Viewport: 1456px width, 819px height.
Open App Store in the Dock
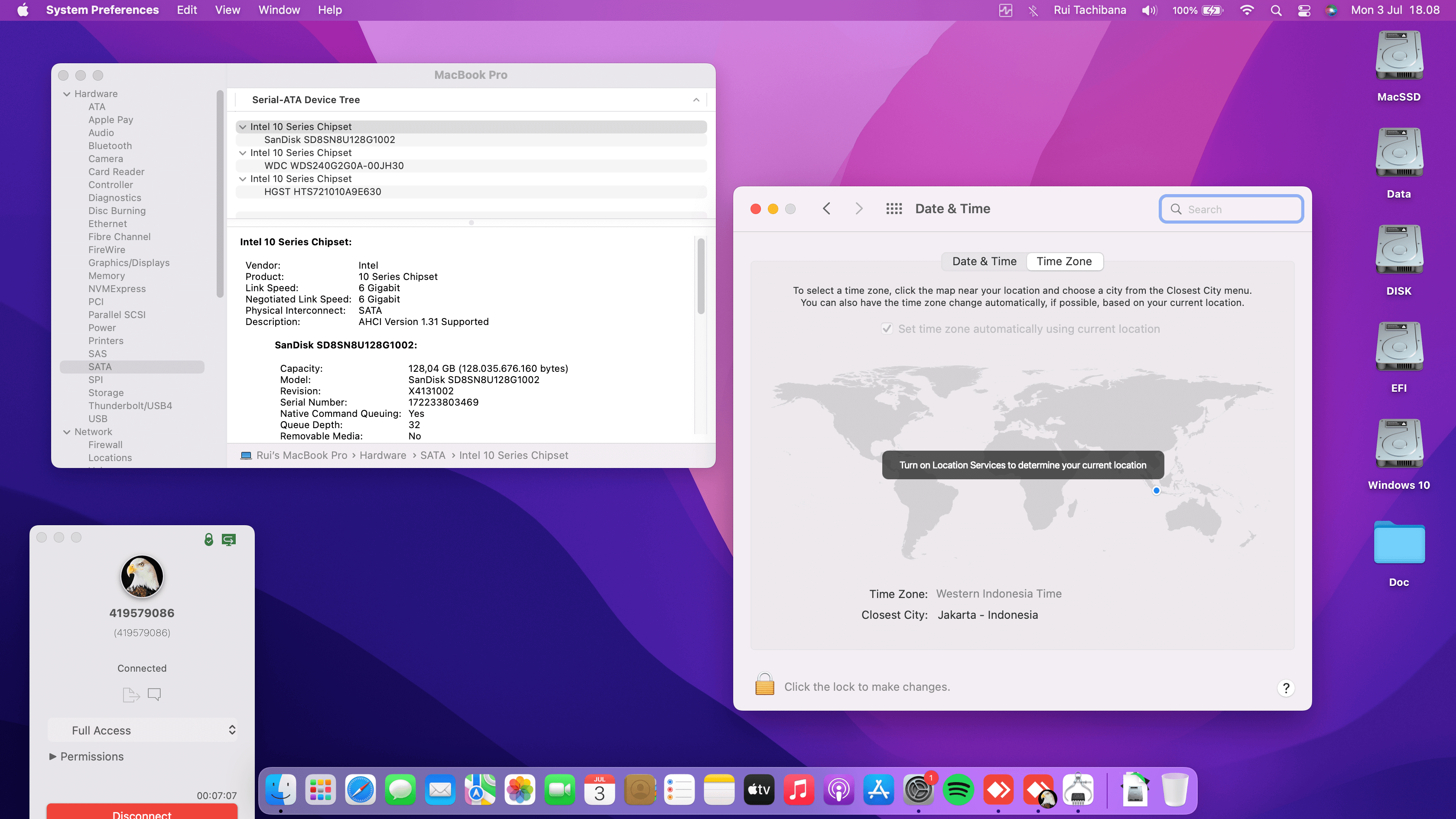[x=878, y=790]
